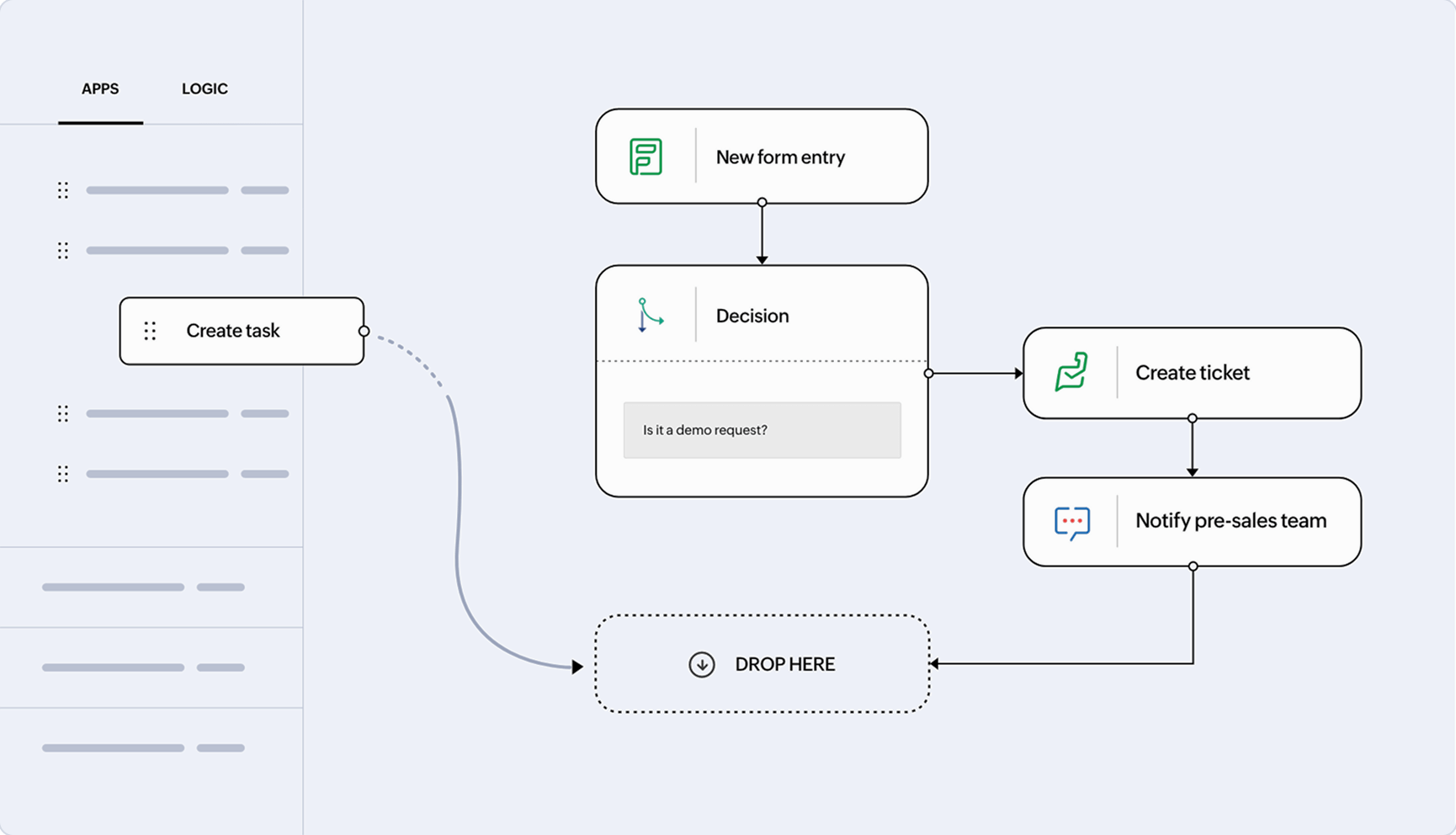Viewport: 1456px width, 835px height.
Task: Select the Notify pre-sales team node
Action: (x=1192, y=522)
